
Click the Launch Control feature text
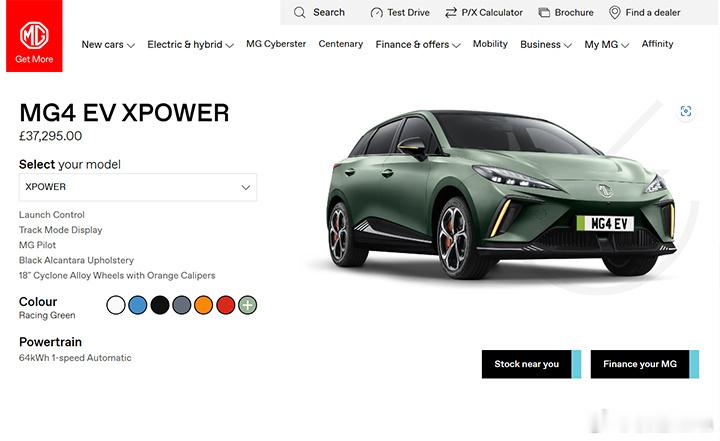click(x=52, y=215)
